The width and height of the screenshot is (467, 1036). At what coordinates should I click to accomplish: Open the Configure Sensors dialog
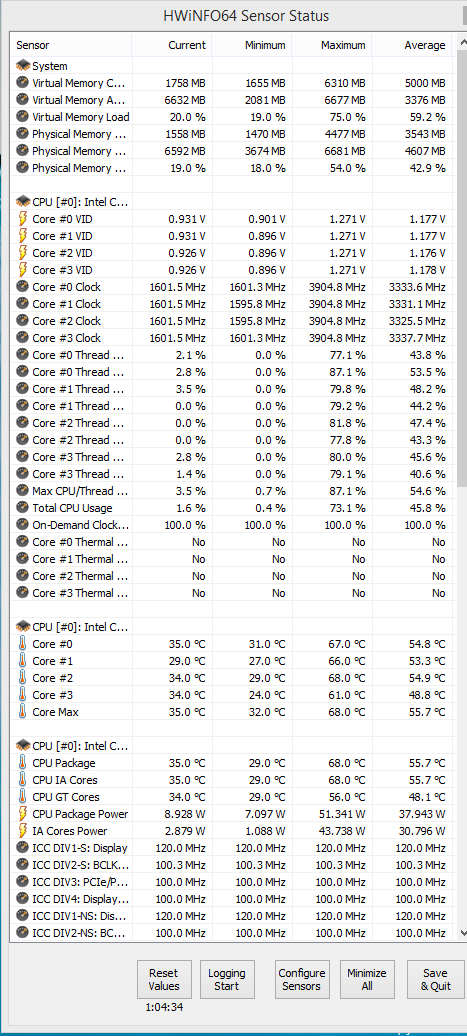[302, 979]
